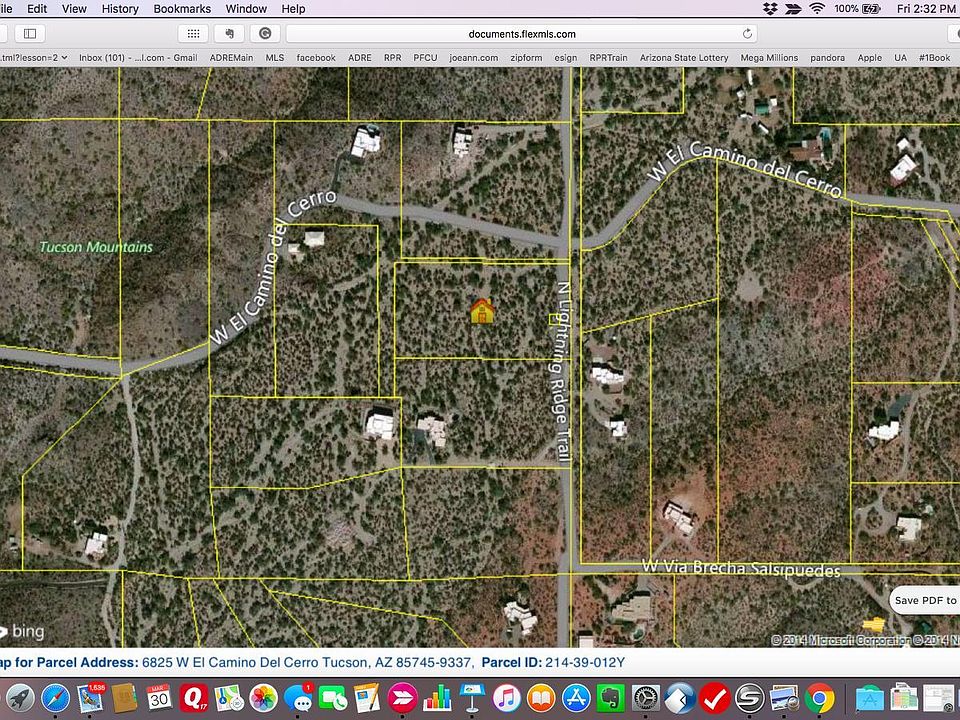The width and height of the screenshot is (960, 720).
Task: Open the Window menu
Action: click(x=246, y=9)
